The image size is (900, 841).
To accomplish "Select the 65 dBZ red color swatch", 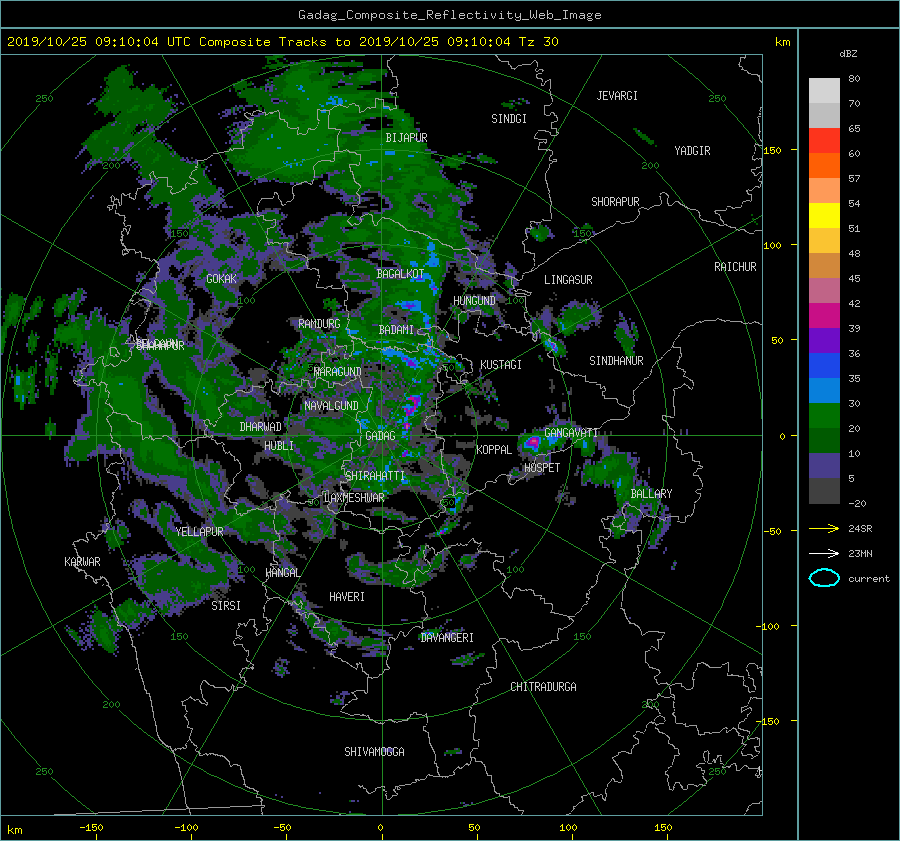I will 824,141.
